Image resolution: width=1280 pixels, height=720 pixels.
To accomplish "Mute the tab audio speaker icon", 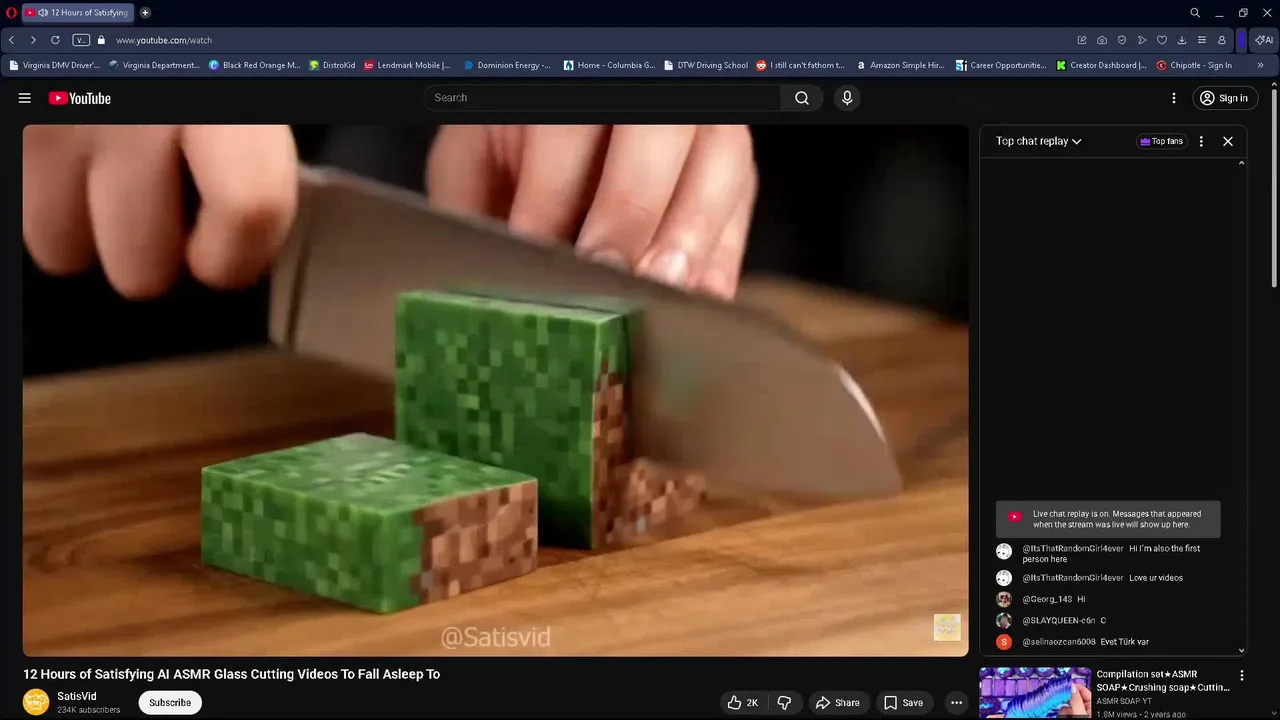I will coord(43,13).
